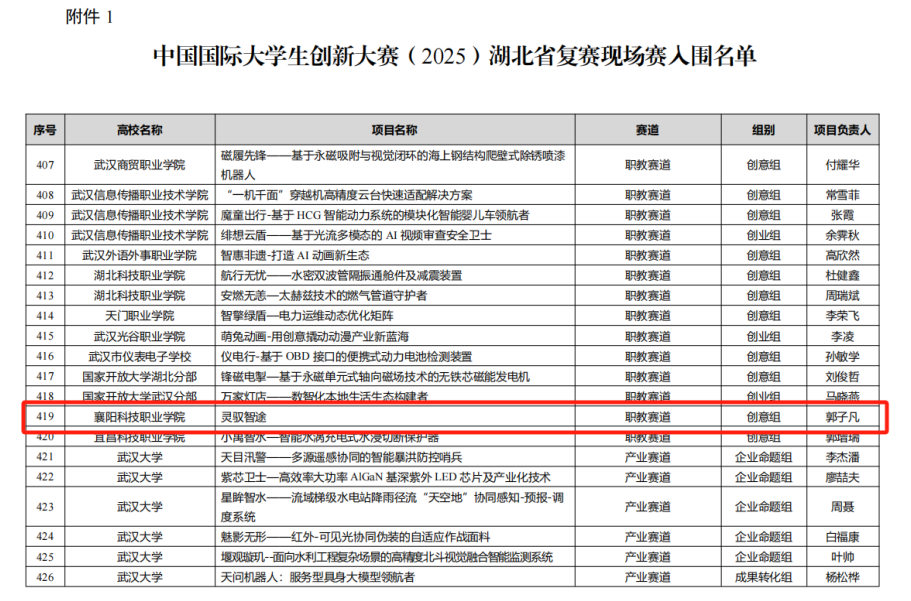The height and width of the screenshot is (601, 911).
Task: Select the name 杜健鑫
Action: coord(842,275)
